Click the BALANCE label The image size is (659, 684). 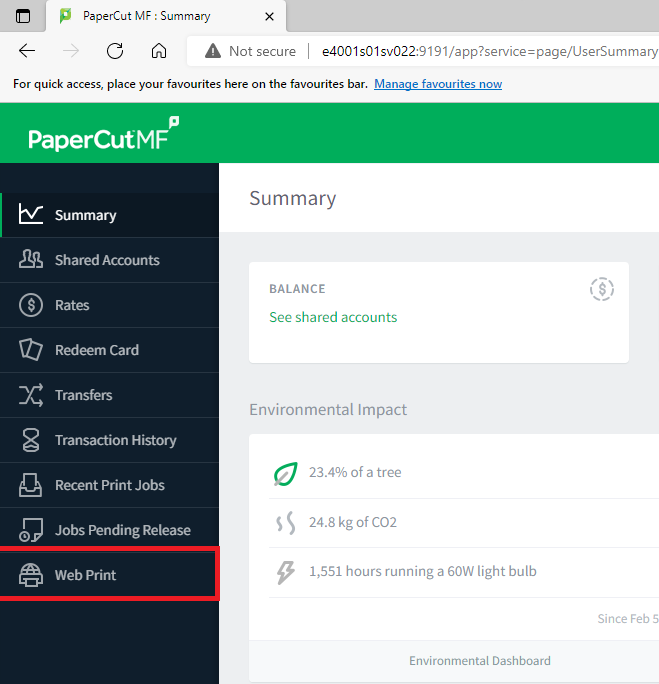(x=297, y=289)
